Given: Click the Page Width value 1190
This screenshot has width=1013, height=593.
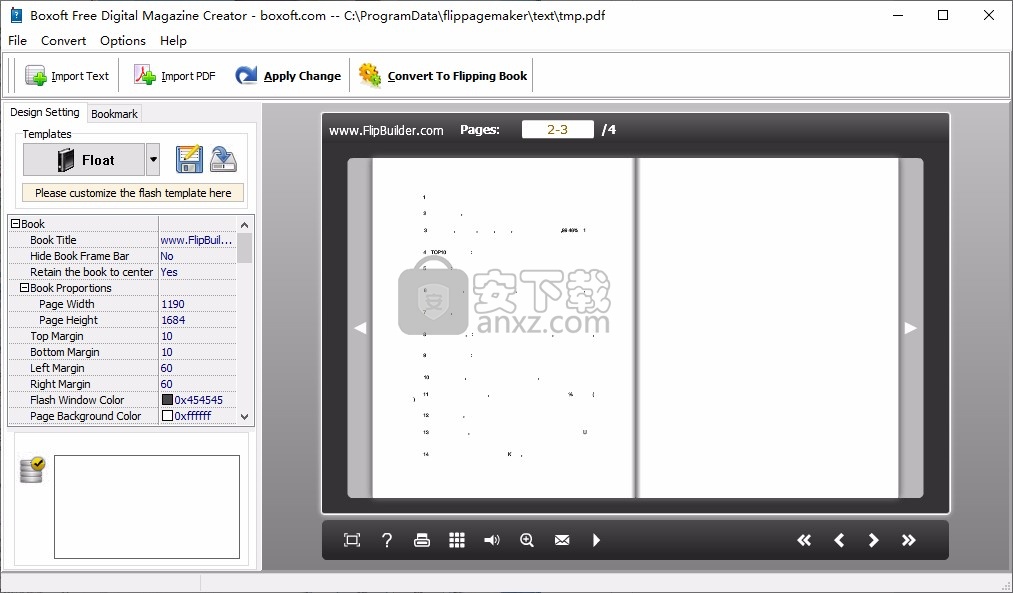Looking at the screenshot, I should 197,304.
